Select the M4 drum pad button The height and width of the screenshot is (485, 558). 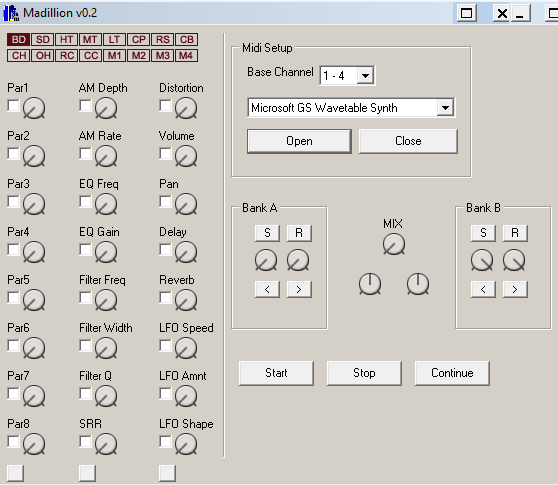tap(186, 56)
